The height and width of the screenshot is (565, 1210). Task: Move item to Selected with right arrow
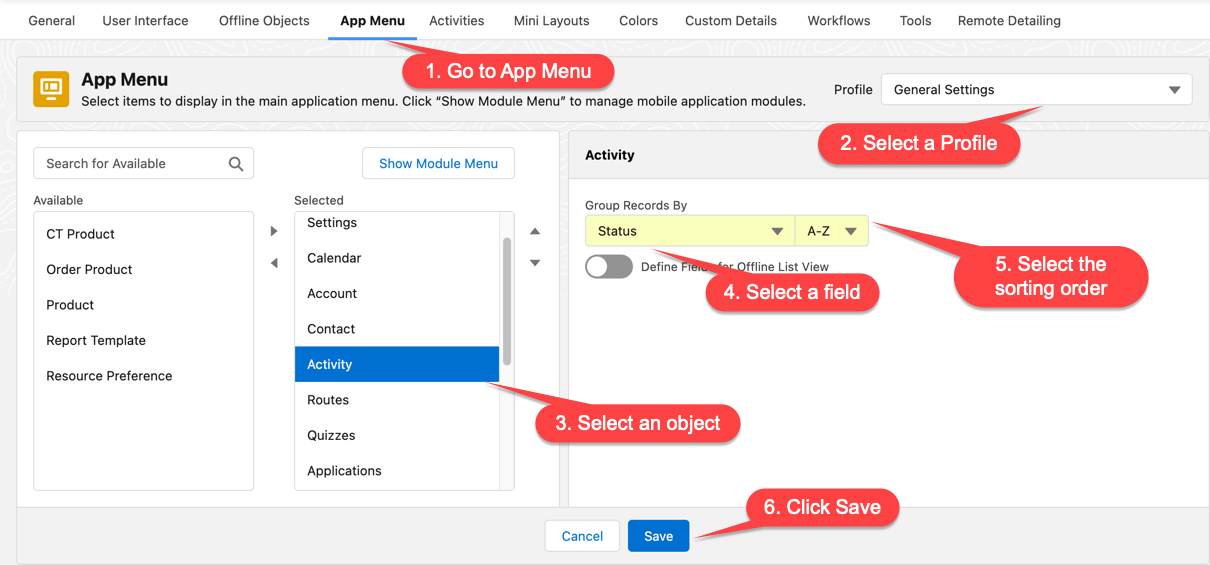pos(274,231)
